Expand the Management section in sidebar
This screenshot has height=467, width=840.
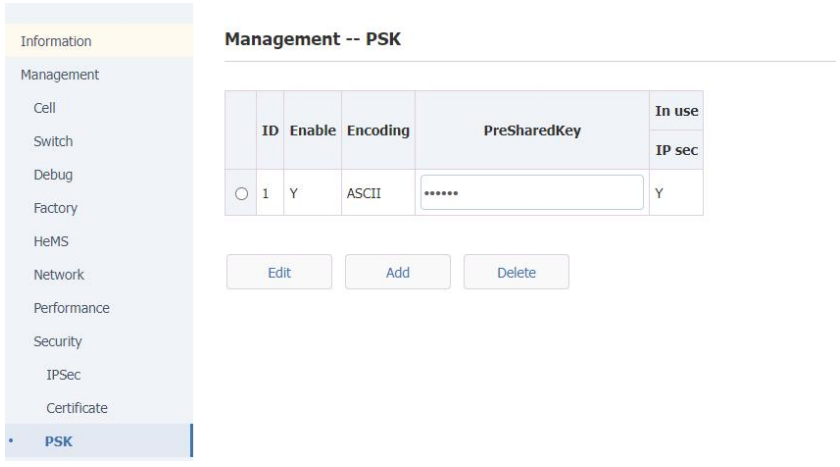point(60,74)
